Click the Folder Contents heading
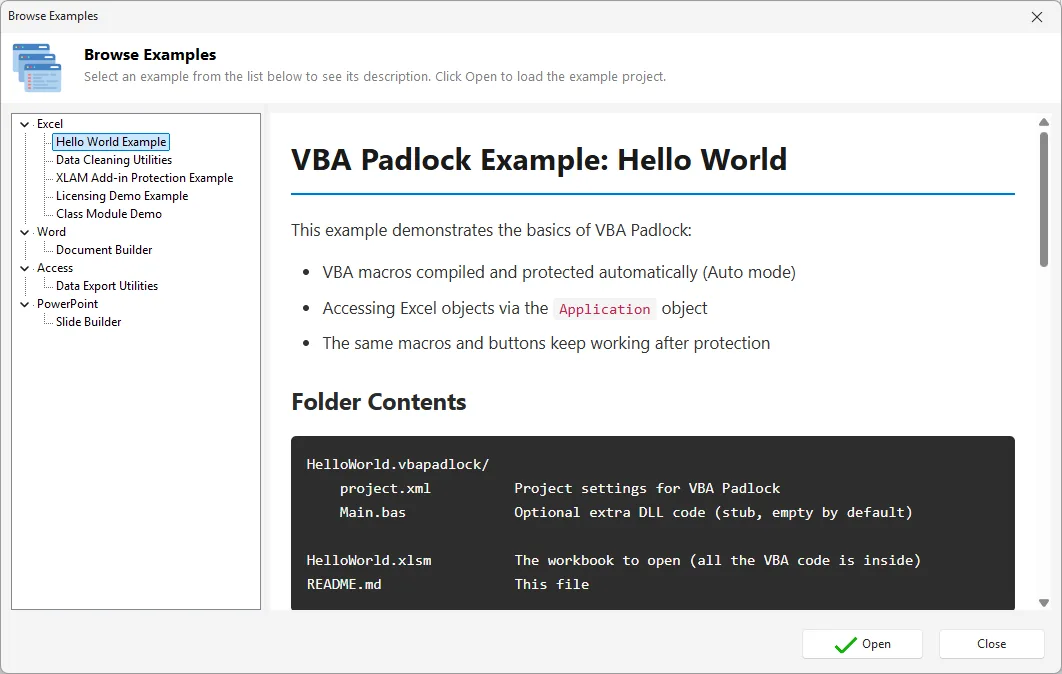Viewport: 1062px width, 674px height. [379, 402]
